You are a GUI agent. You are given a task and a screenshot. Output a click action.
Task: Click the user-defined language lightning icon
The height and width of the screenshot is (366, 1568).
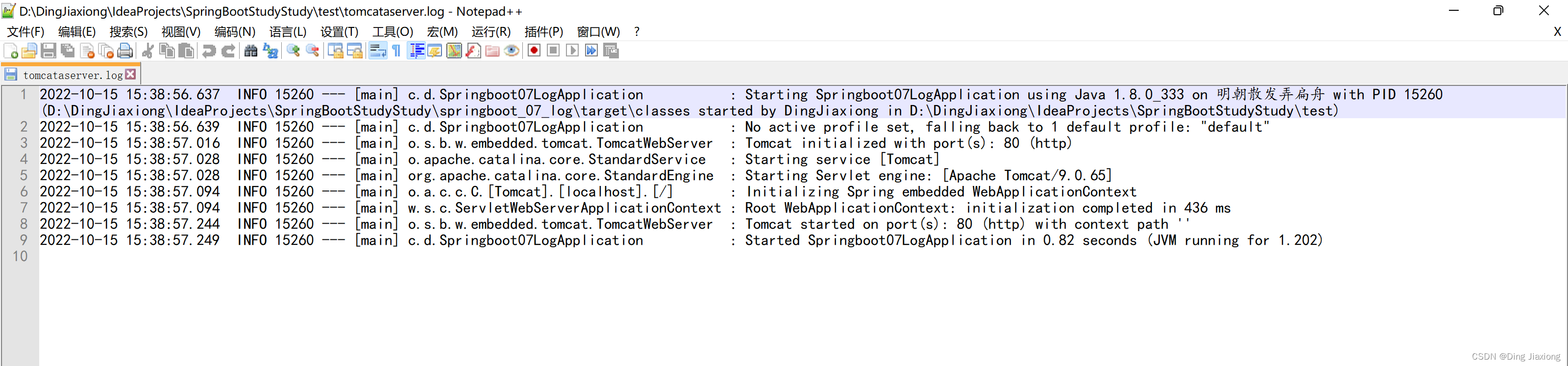tap(435, 51)
